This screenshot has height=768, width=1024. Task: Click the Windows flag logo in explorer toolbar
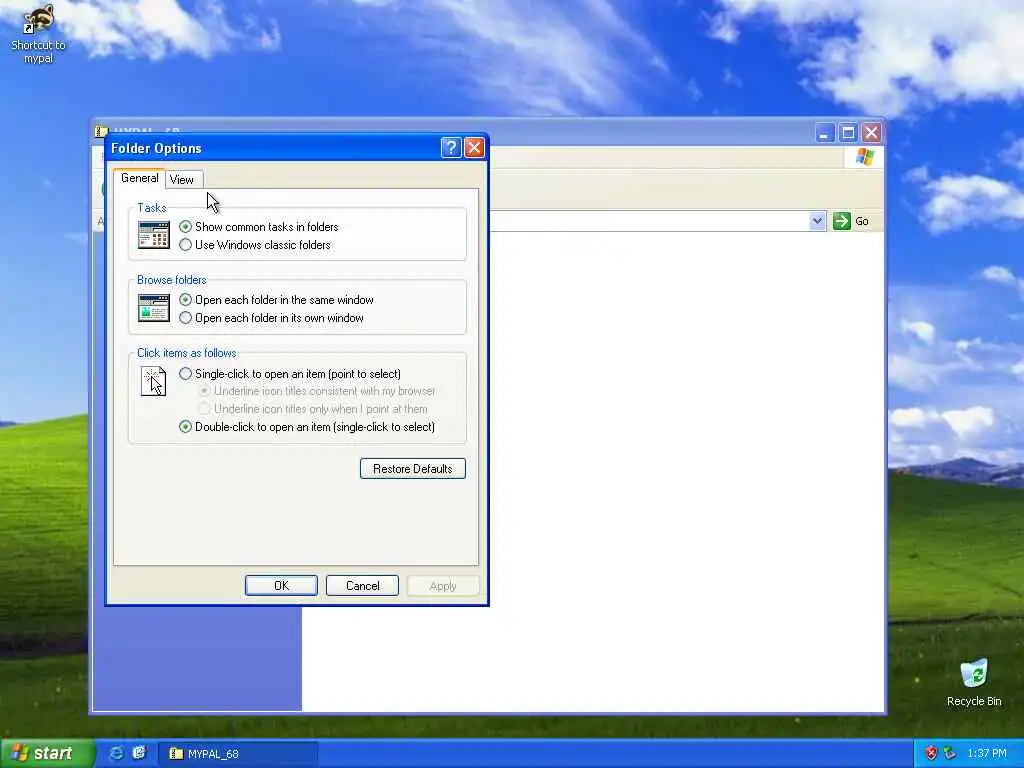point(865,157)
